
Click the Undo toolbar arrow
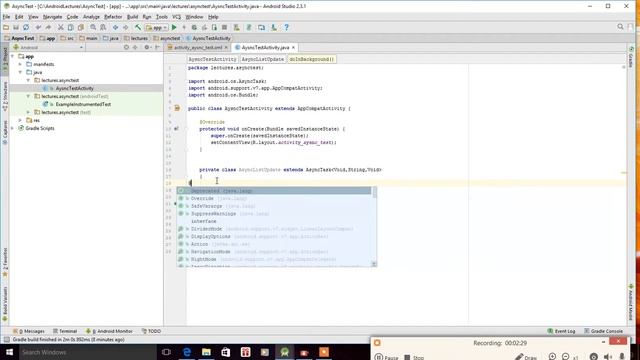click(x=38, y=27)
